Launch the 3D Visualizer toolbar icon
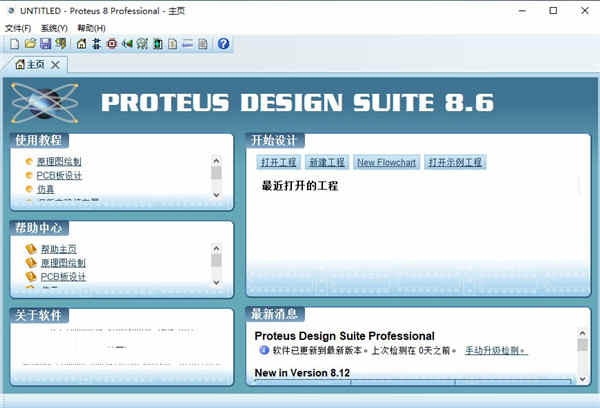This screenshot has width=600, height=408. [127, 44]
